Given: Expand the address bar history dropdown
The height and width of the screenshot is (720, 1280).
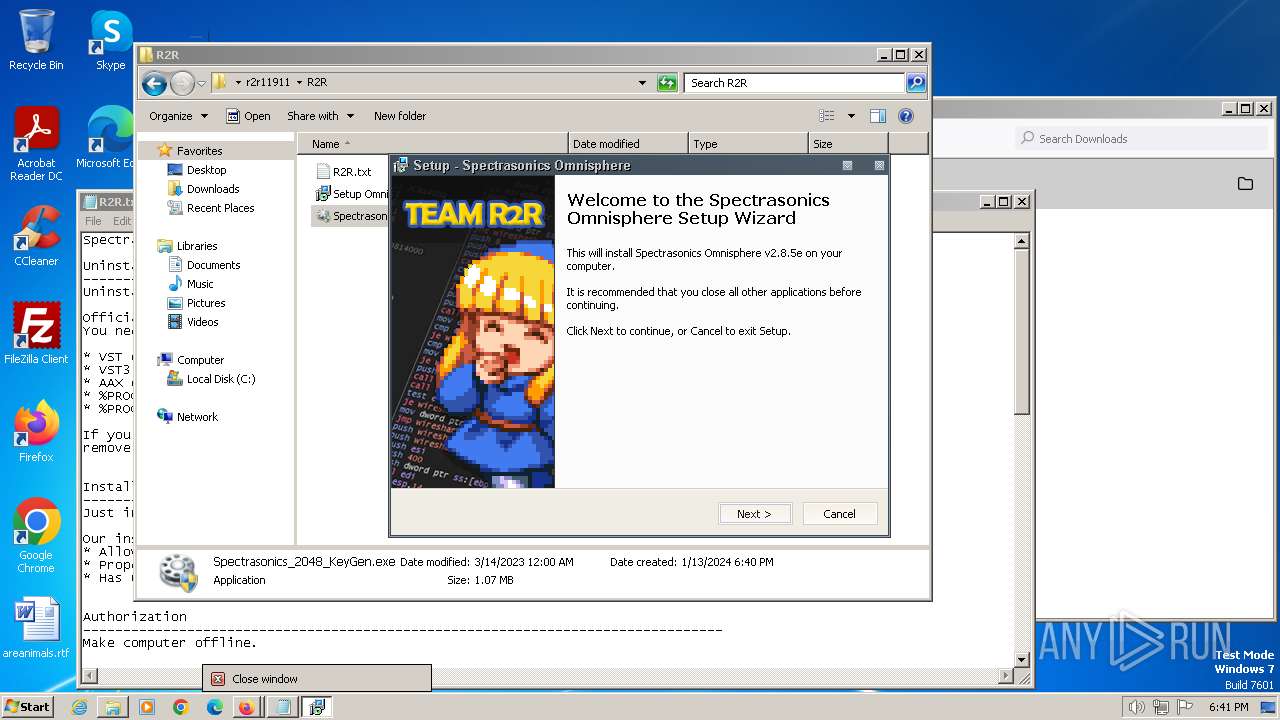Looking at the screenshot, I should coord(642,83).
